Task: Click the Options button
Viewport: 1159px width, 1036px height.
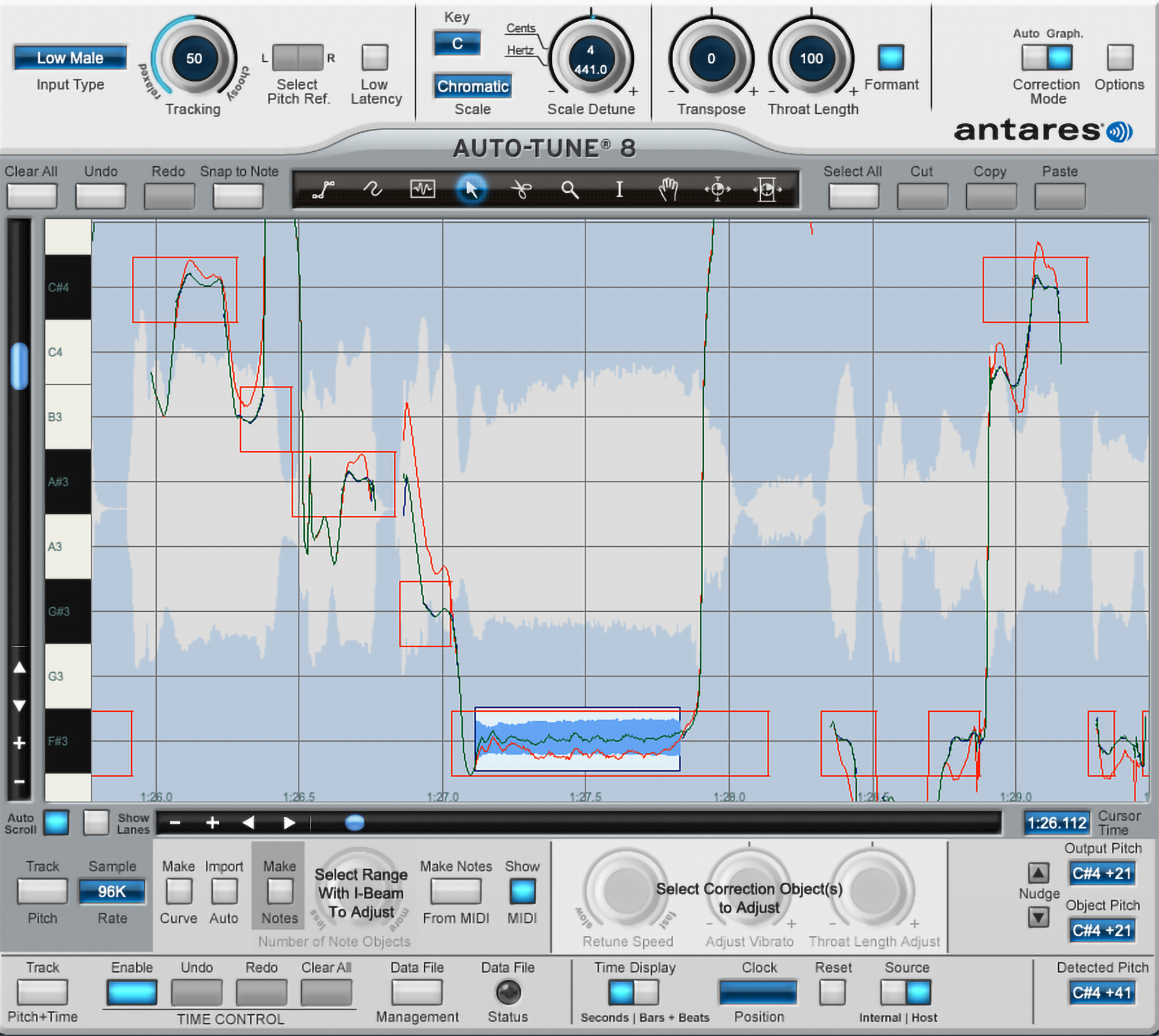Action: click(1120, 57)
